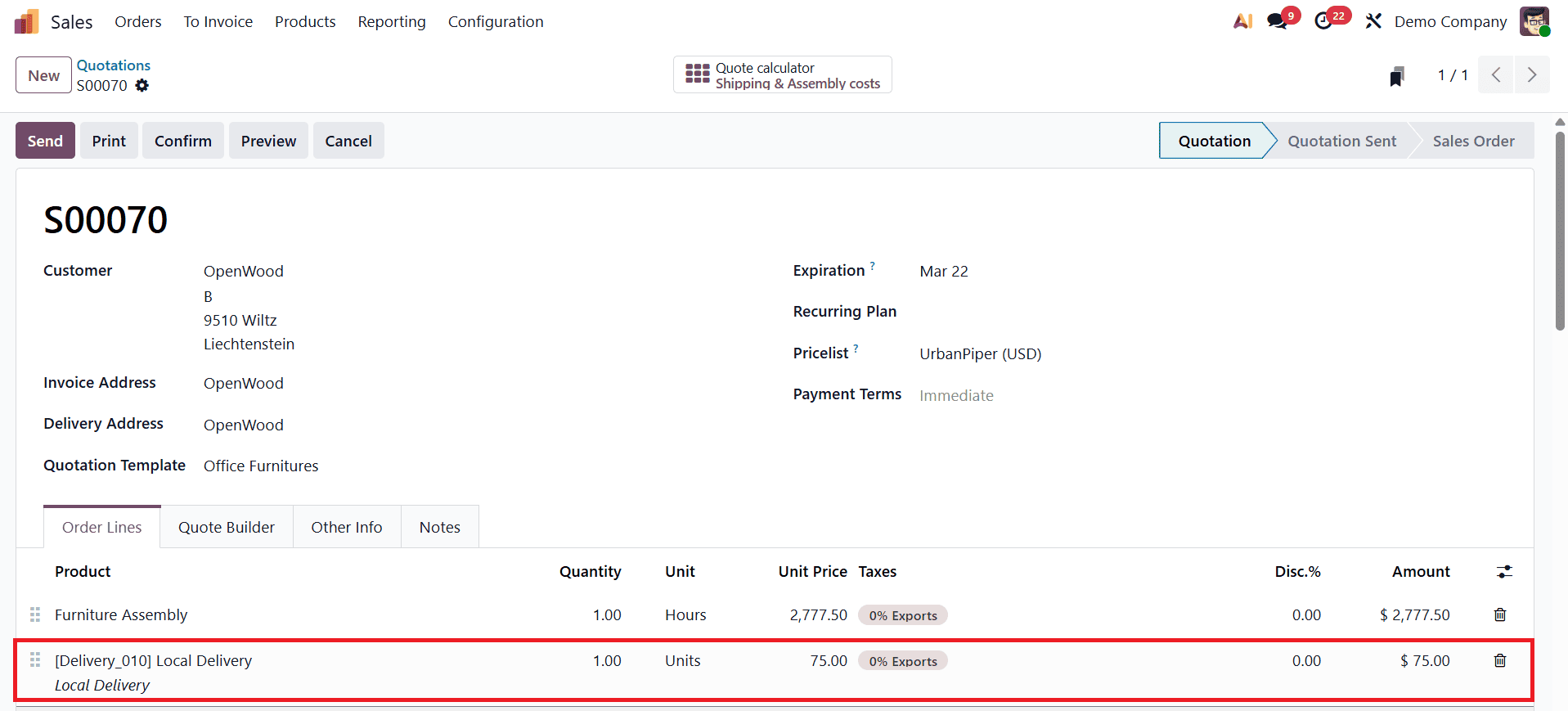This screenshot has width=1568, height=711.
Task: Click 0% Exports tax tag on Furniture Assembly
Action: pyautogui.click(x=903, y=615)
